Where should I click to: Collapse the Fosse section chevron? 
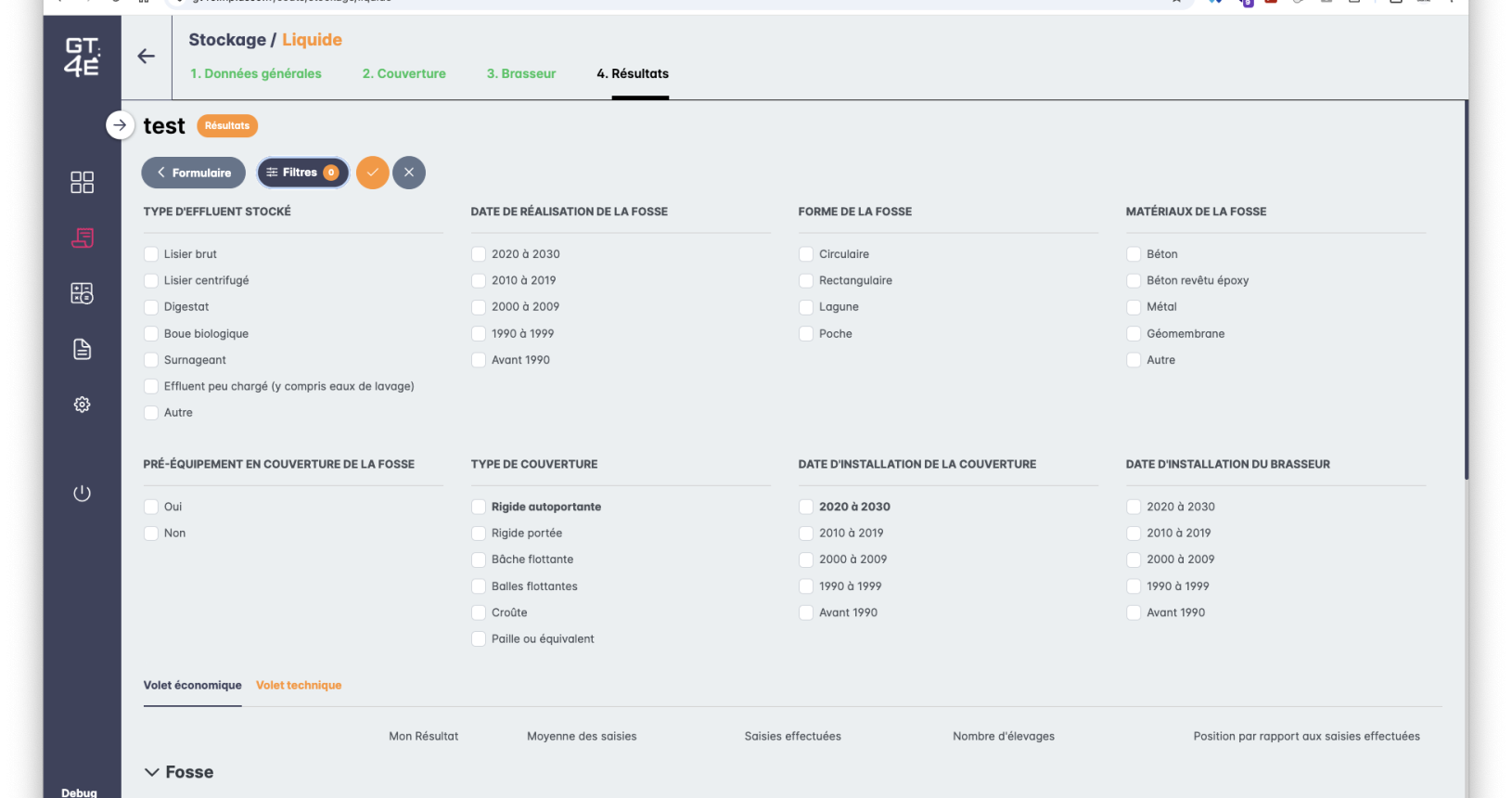[152, 772]
